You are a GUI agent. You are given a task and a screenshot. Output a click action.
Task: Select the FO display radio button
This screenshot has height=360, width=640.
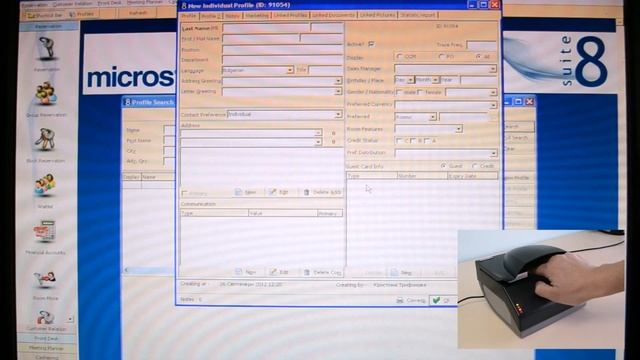(441, 56)
